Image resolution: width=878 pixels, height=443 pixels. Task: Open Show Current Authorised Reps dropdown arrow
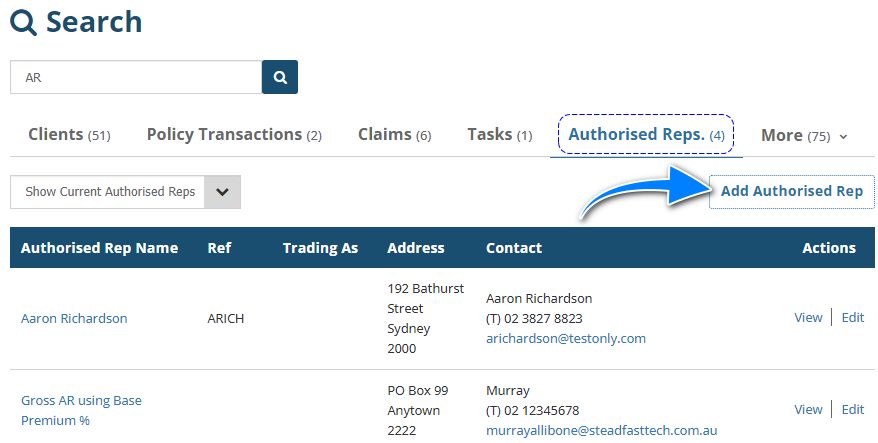[x=223, y=192]
